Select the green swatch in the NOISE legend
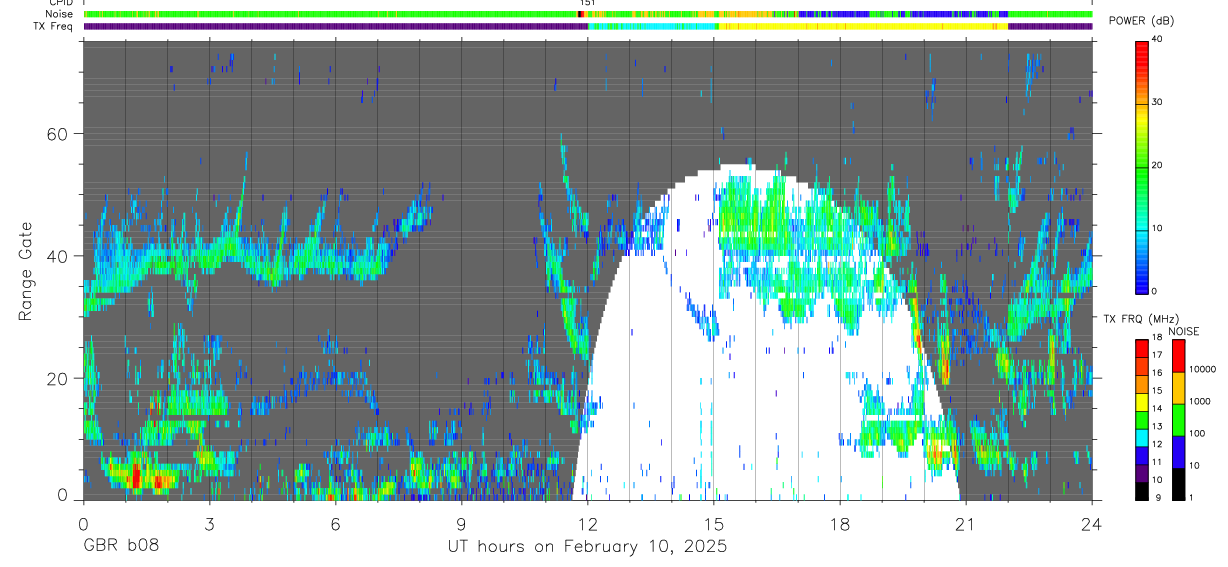 [1178, 419]
